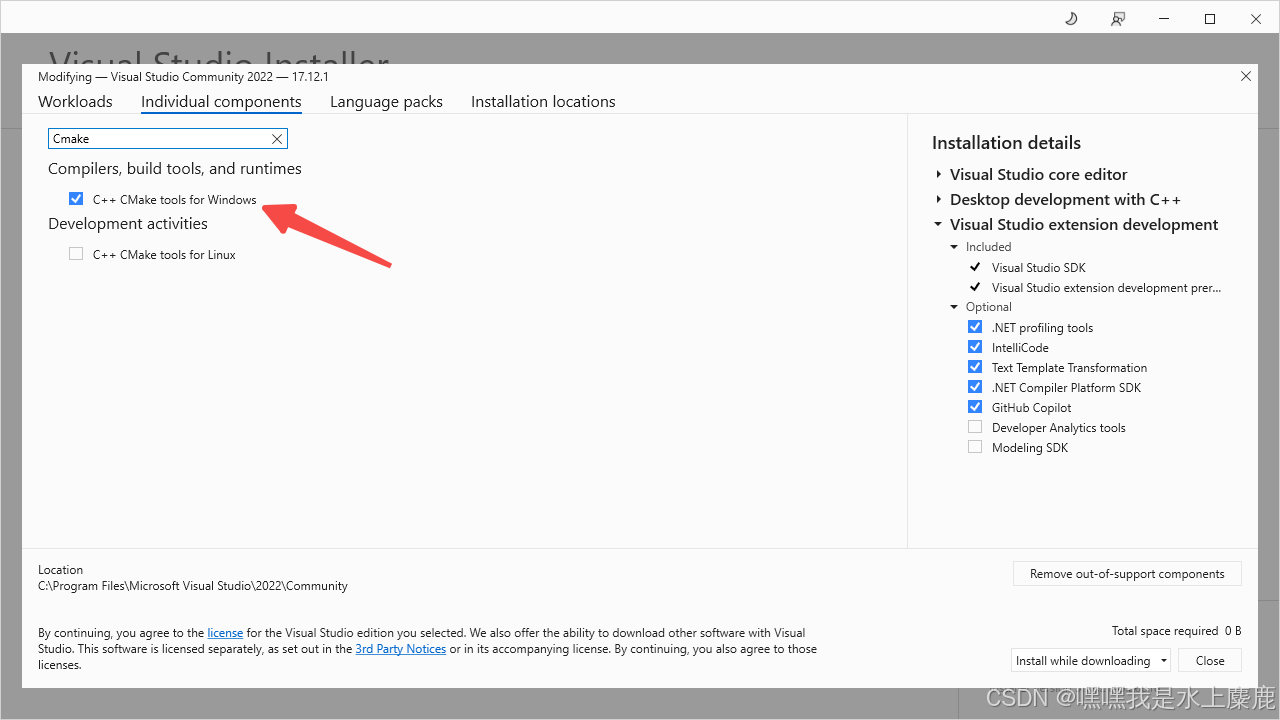
Task: Open the Language packs tab
Action: [x=386, y=101]
